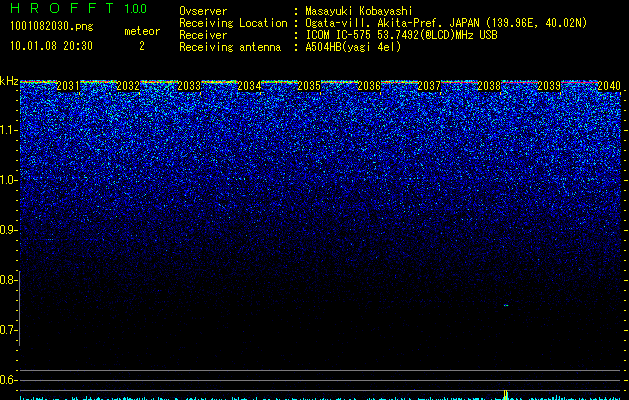Click the observer name Masayuki Kobayashi
Image resolution: width=629 pixels, height=400 pixels.
[x=359, y=11]
